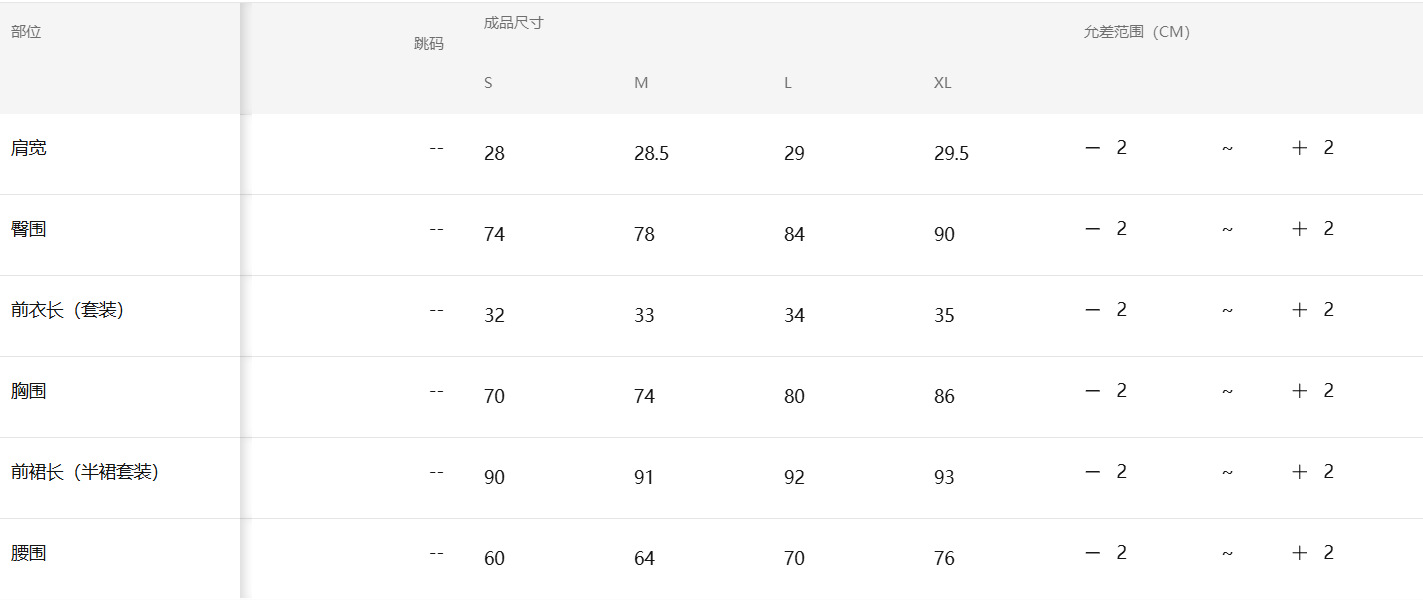The height and width of the screenshot is (612, 1423).
Task: Click the 部位 column header
Action: [26, 32]
